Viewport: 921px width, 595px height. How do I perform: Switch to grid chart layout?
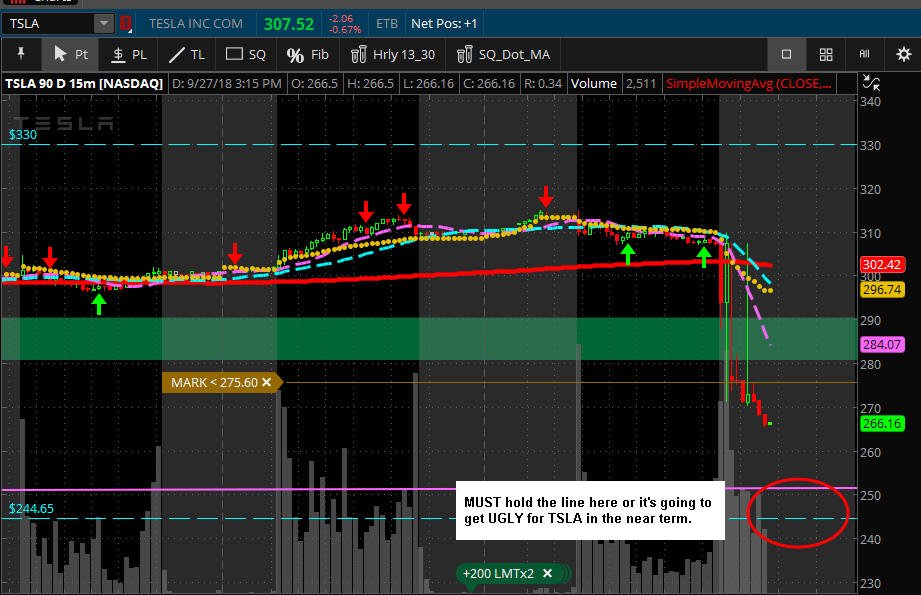(826, 55)
